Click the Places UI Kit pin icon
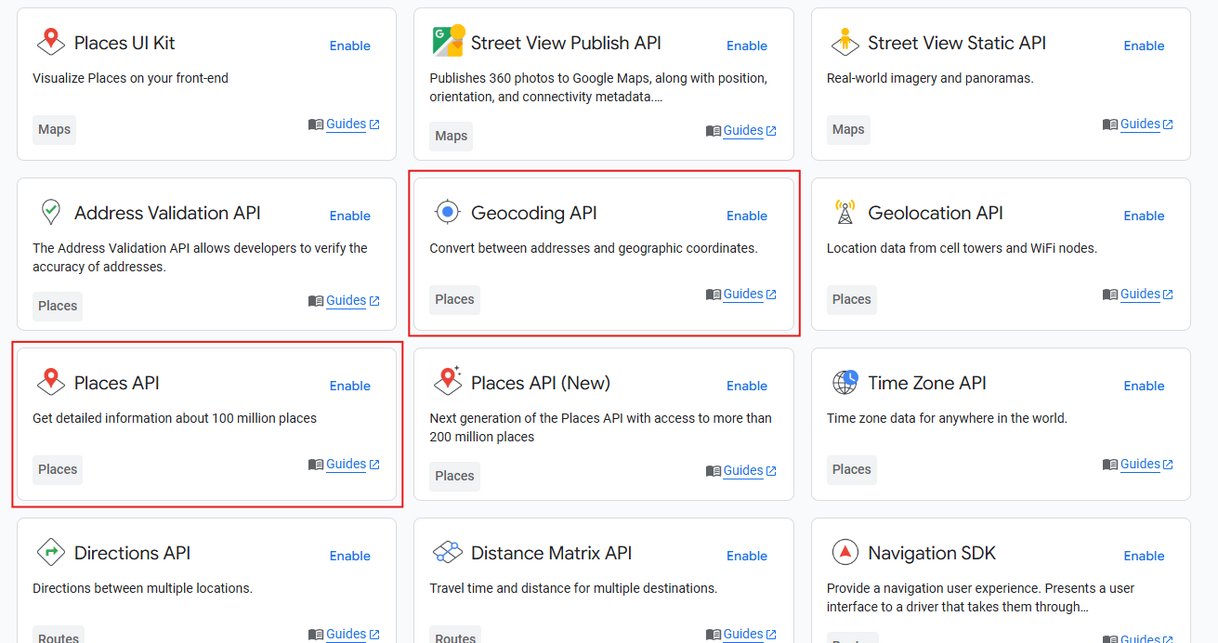Screen dimensions: 1218x643 click(50, 42)
